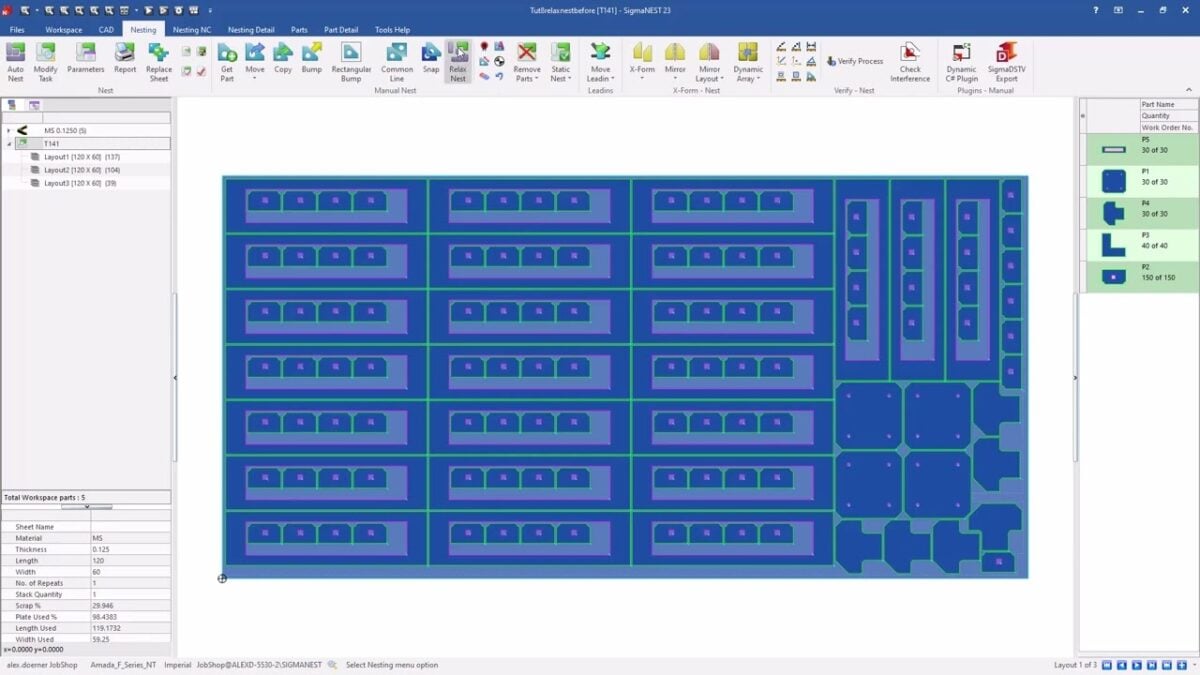
Task: Toggle the Verify Process option
Action: [855, 59]
